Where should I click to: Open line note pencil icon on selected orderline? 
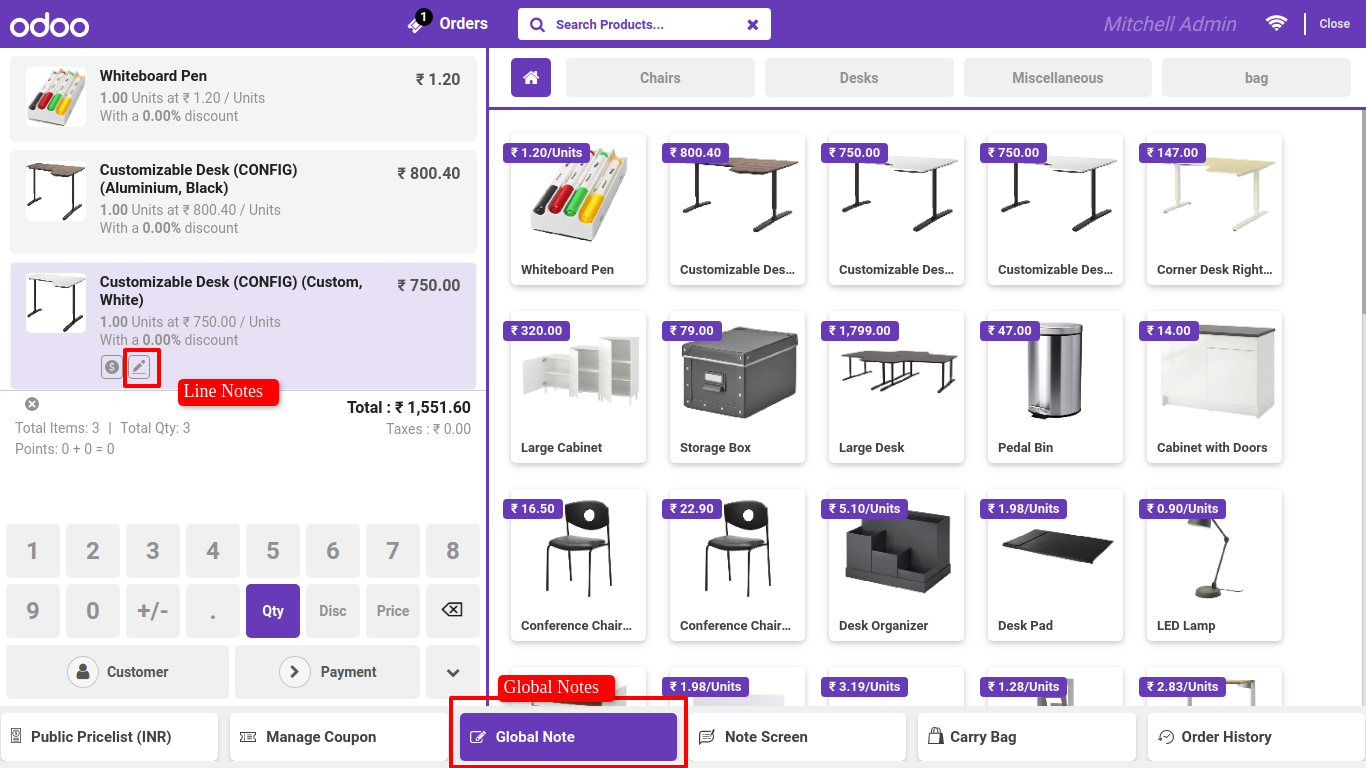[x=140, y=367]
